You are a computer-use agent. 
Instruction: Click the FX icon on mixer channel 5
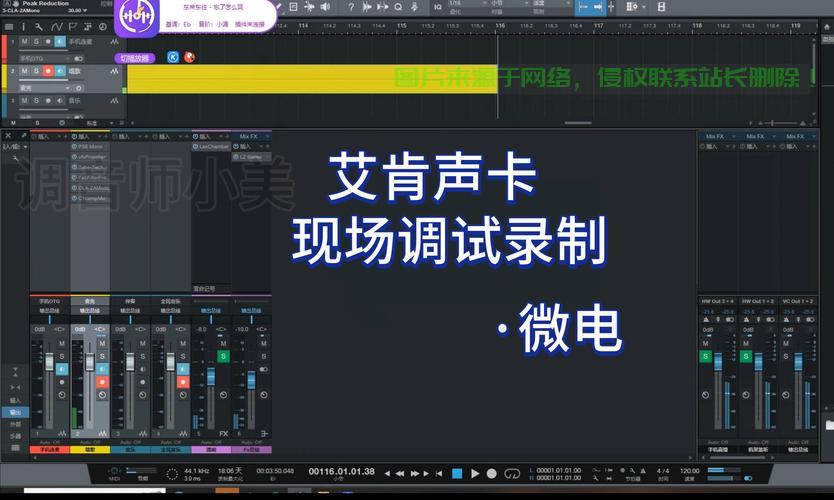pyautogui.click(x=223, y=434)
